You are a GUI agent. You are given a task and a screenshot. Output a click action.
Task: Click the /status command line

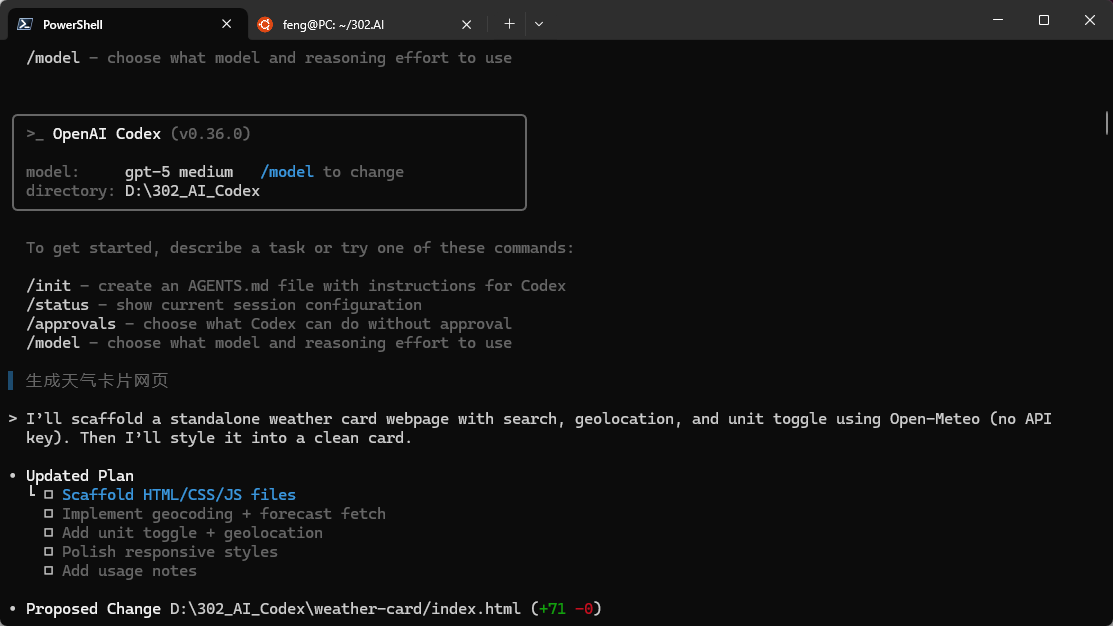coord(224,305)
